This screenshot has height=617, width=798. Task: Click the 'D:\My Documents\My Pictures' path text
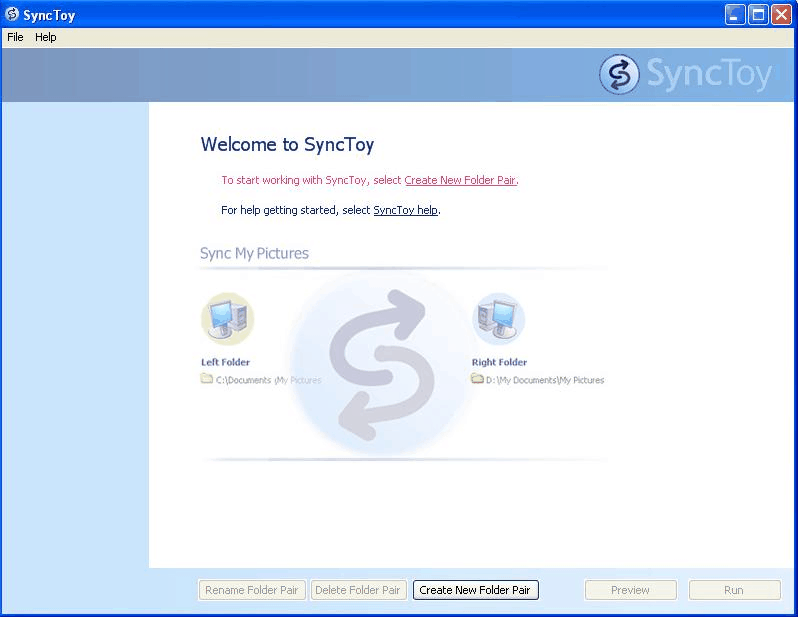coord(545,380)
